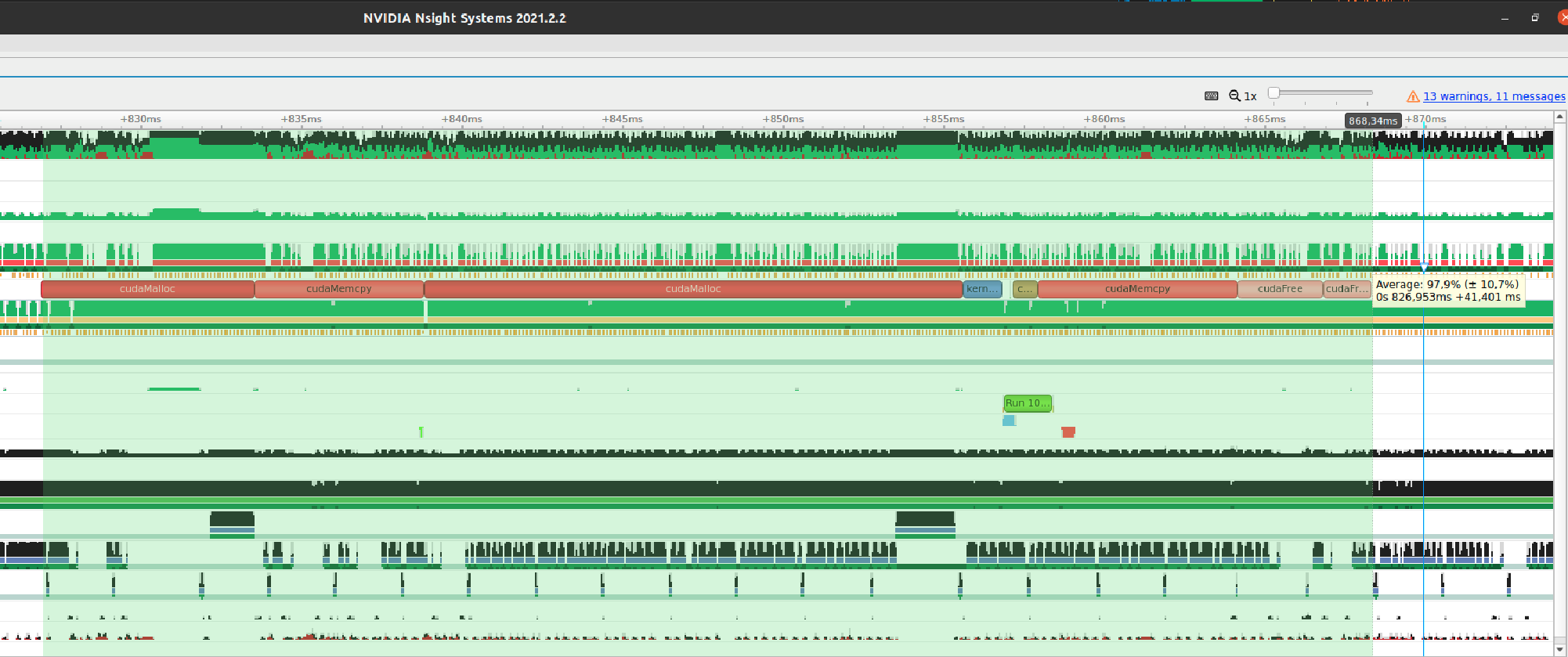Select the cudaMemcpy call following first cudaMalloc

click(339, 289)
